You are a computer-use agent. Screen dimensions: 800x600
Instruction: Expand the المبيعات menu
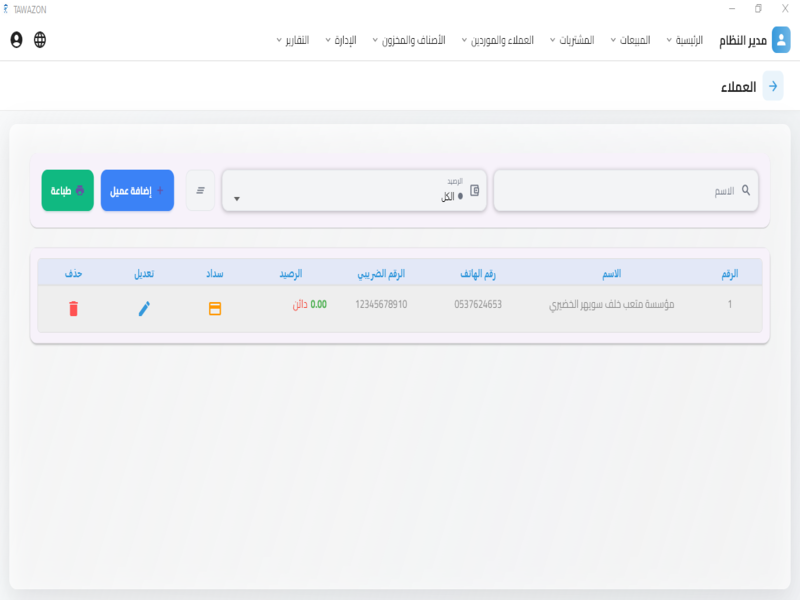coord(630,40)
